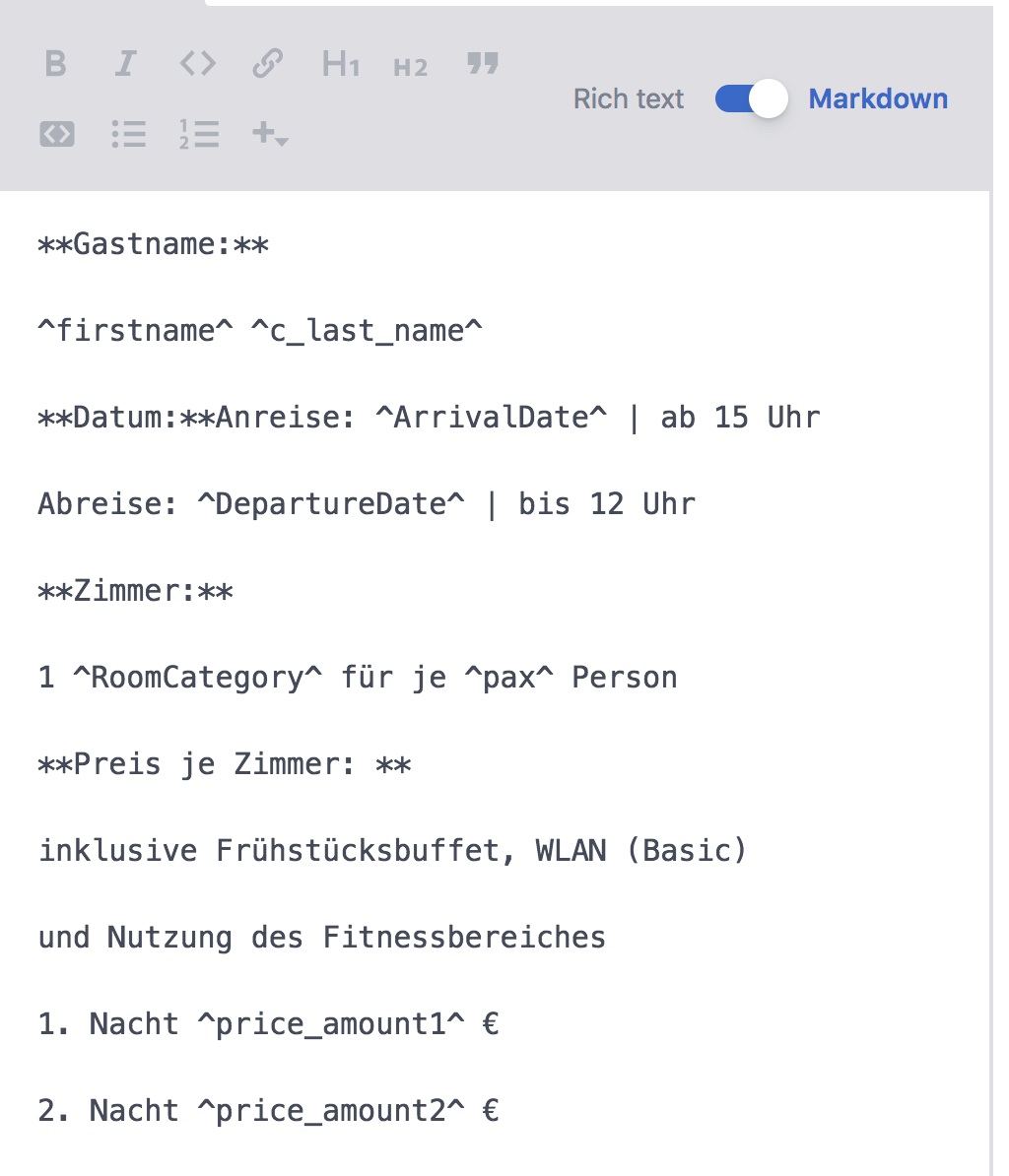Image resolution: width=1009 pixels, height=1176 pixels.
Task: Place cursor at ^price_amount1^ line
Action: point(268,1024)
